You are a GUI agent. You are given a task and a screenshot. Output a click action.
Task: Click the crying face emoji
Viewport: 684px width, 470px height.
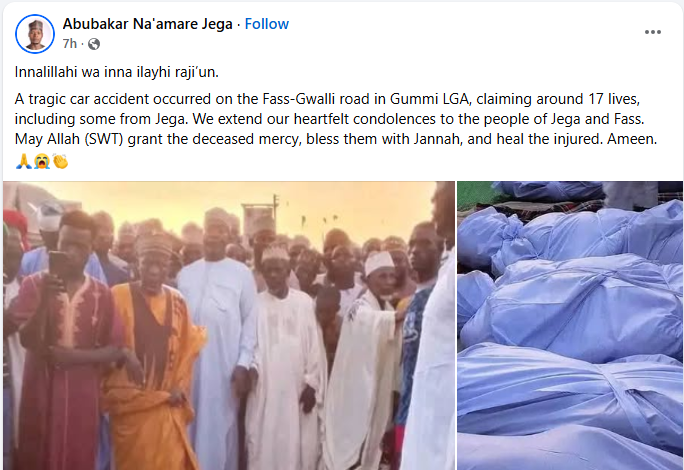pos(42,161)
